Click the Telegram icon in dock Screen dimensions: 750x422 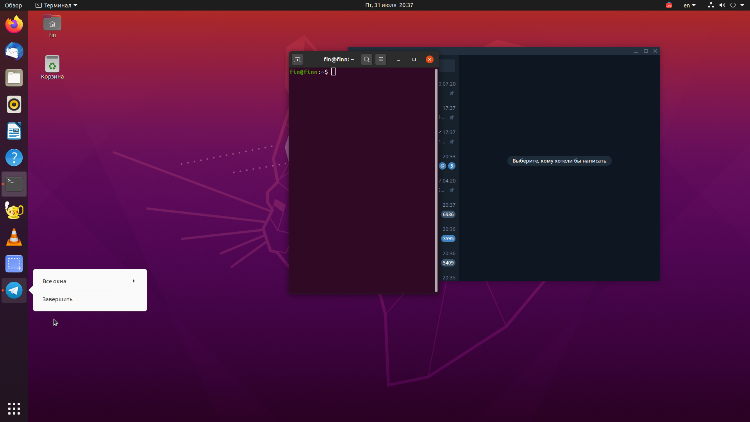pyautogui.click(x=14, y=290)
